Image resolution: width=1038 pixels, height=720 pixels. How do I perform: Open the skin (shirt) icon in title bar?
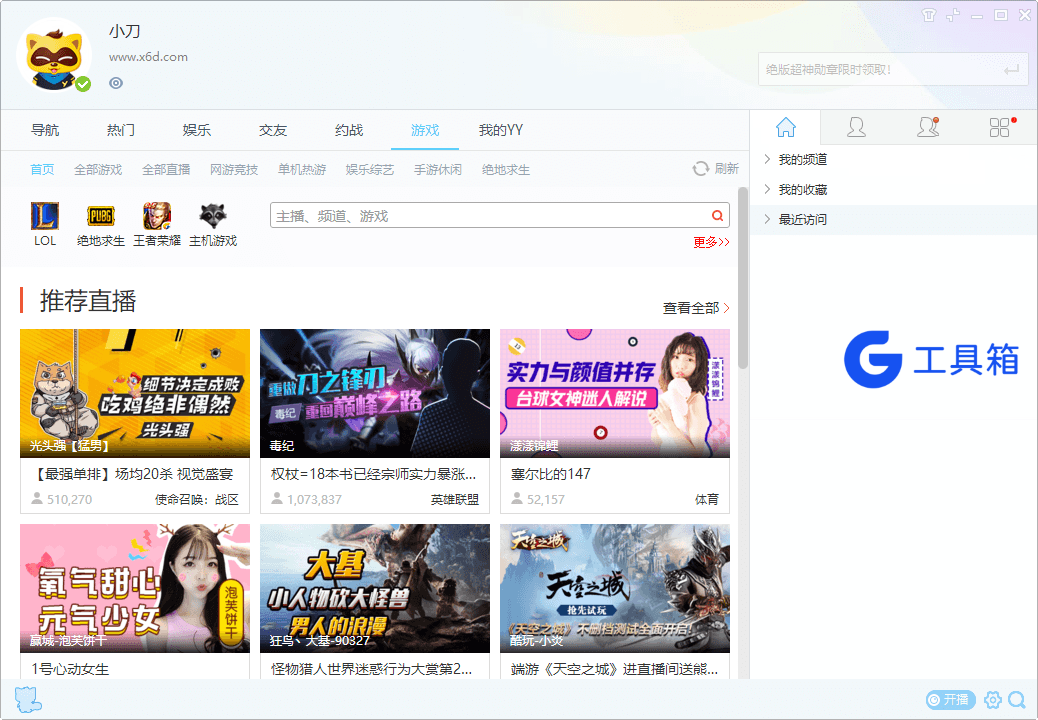[x=929, y=15]
